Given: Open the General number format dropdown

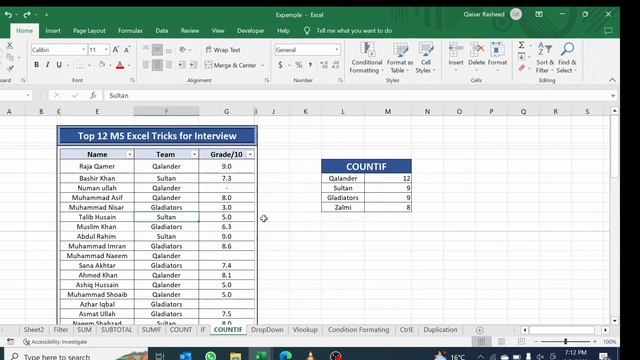Looking at the screenshot, I should click(x=337, y=50).
